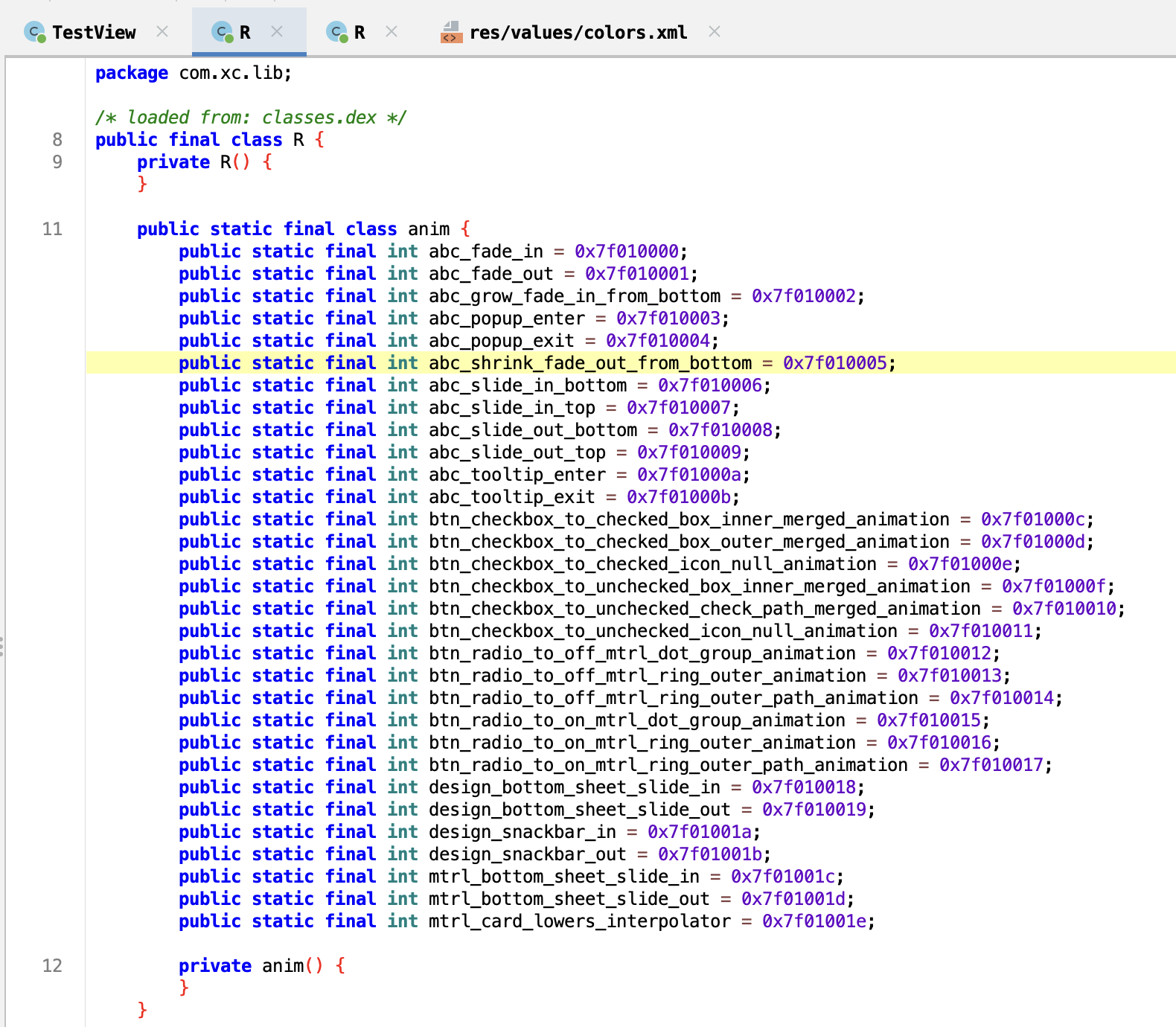Click the mtrl_card_lowers_interpolator field name
Image resolution: width=1176 pixels, height=1027 pixels.
[579, 921]
